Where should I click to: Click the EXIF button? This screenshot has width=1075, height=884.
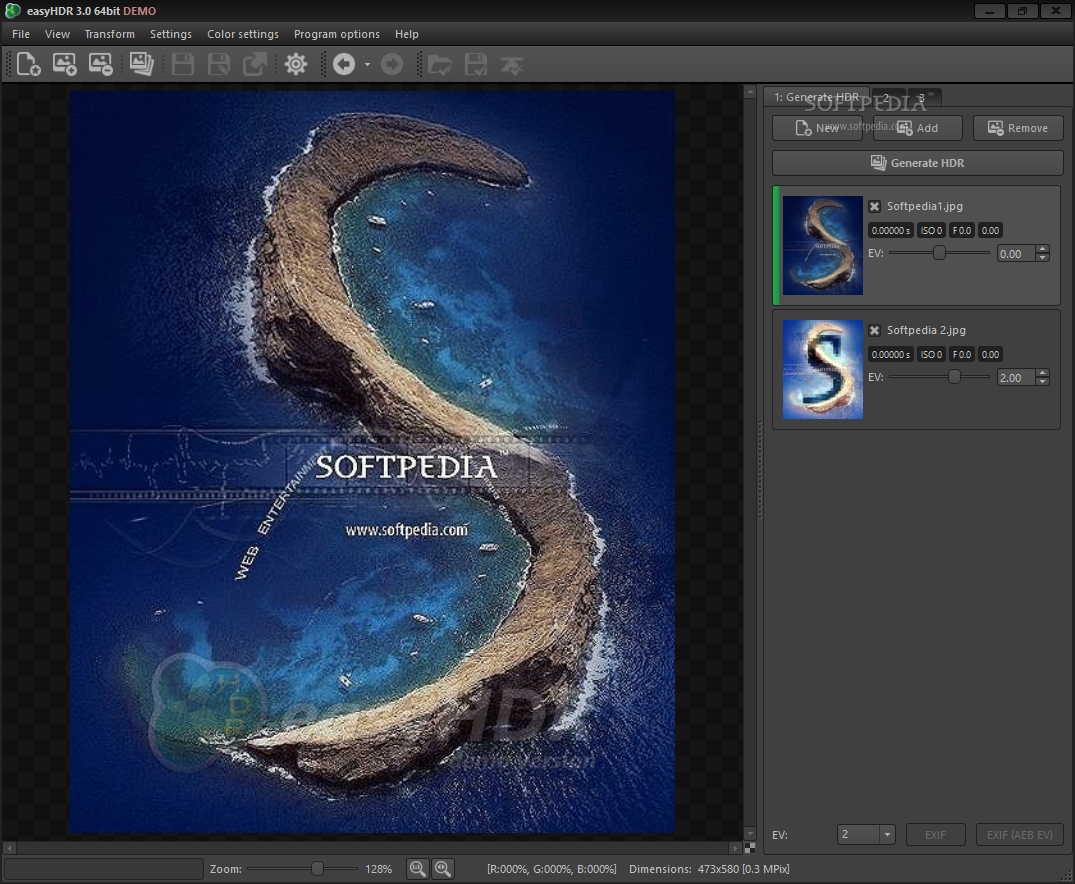(x=935, y=835)
